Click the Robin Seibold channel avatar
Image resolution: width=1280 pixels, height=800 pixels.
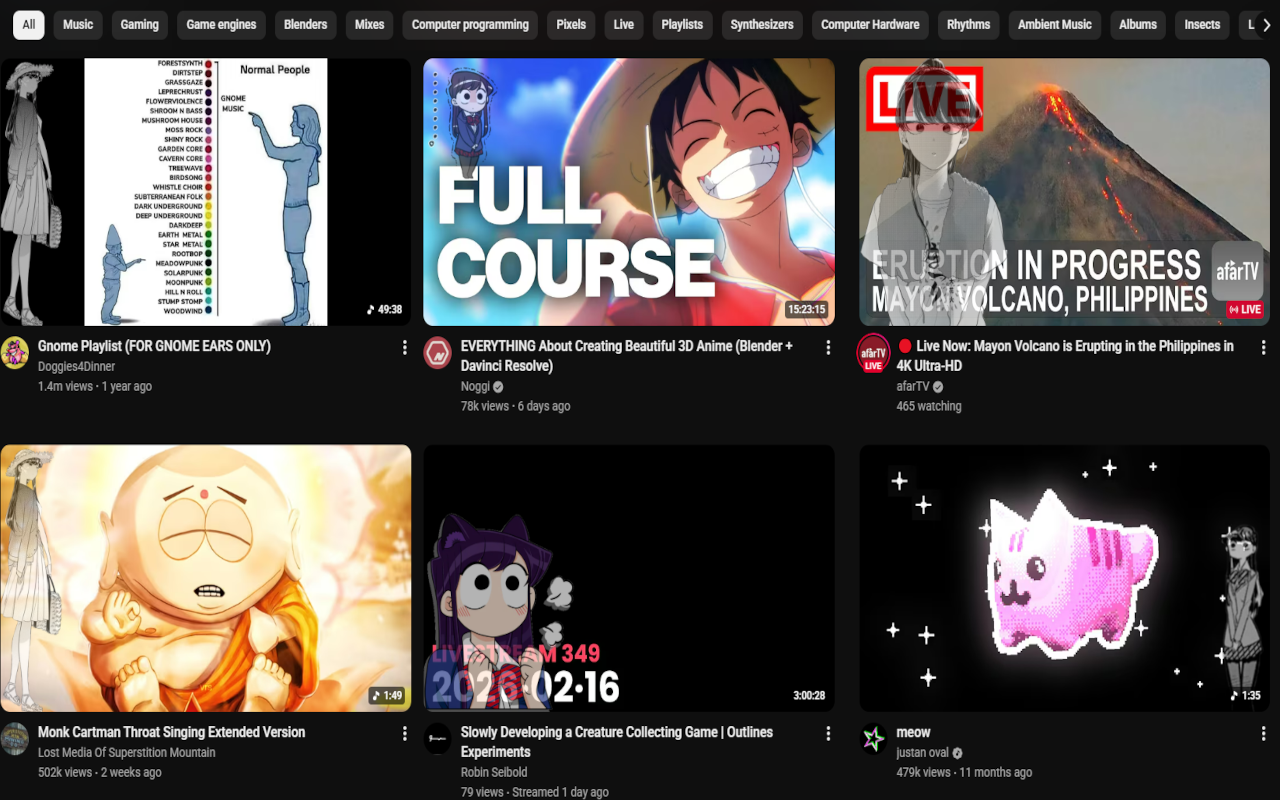click(x=438, y=739)
